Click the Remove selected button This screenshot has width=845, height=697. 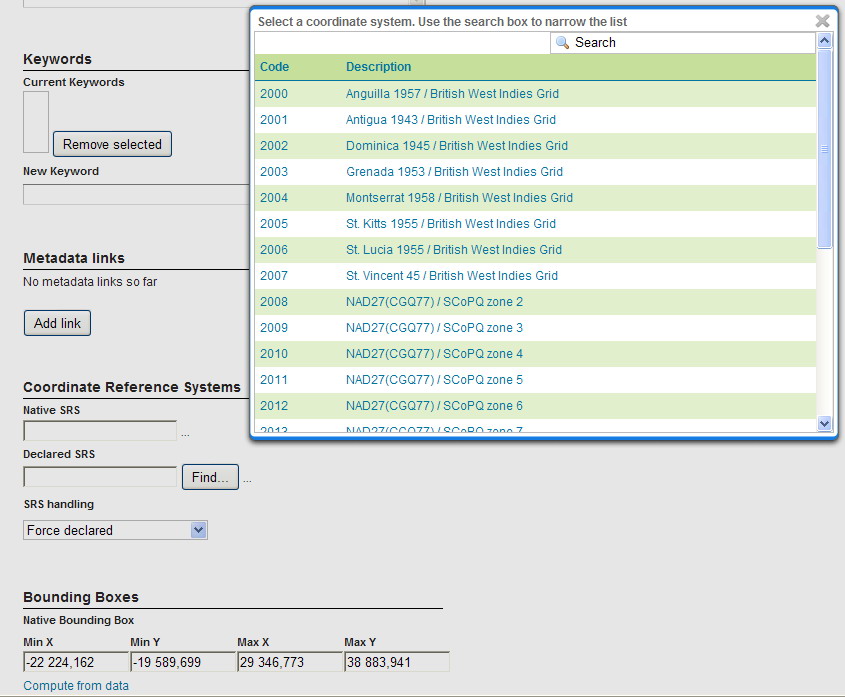point(112,144)
